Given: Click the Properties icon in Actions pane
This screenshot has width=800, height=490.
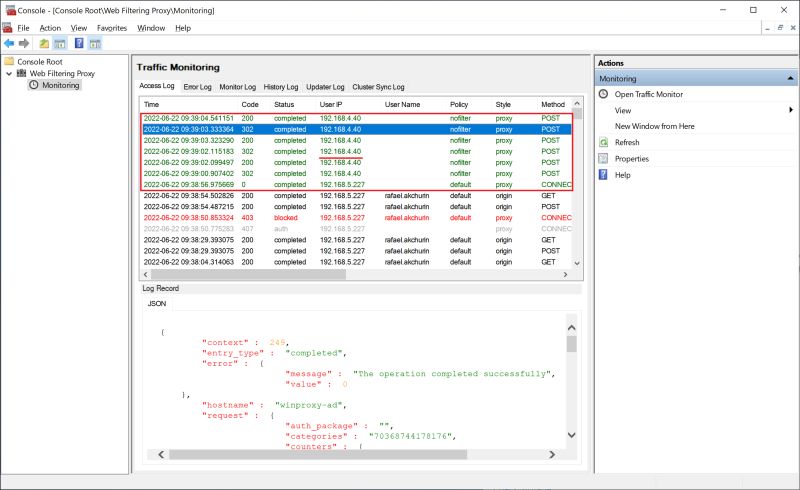Looking at the screenshot, I should [604, 159].
